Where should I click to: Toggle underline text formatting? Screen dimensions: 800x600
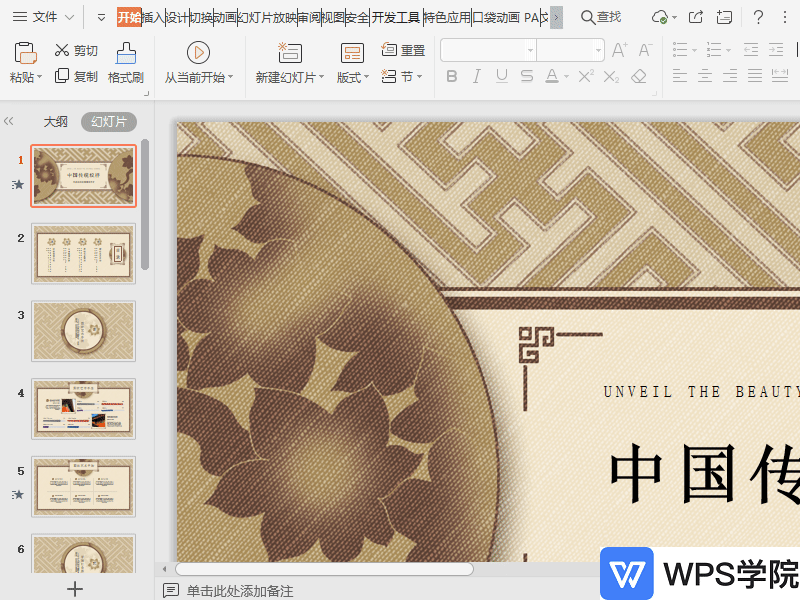point(501,76)
